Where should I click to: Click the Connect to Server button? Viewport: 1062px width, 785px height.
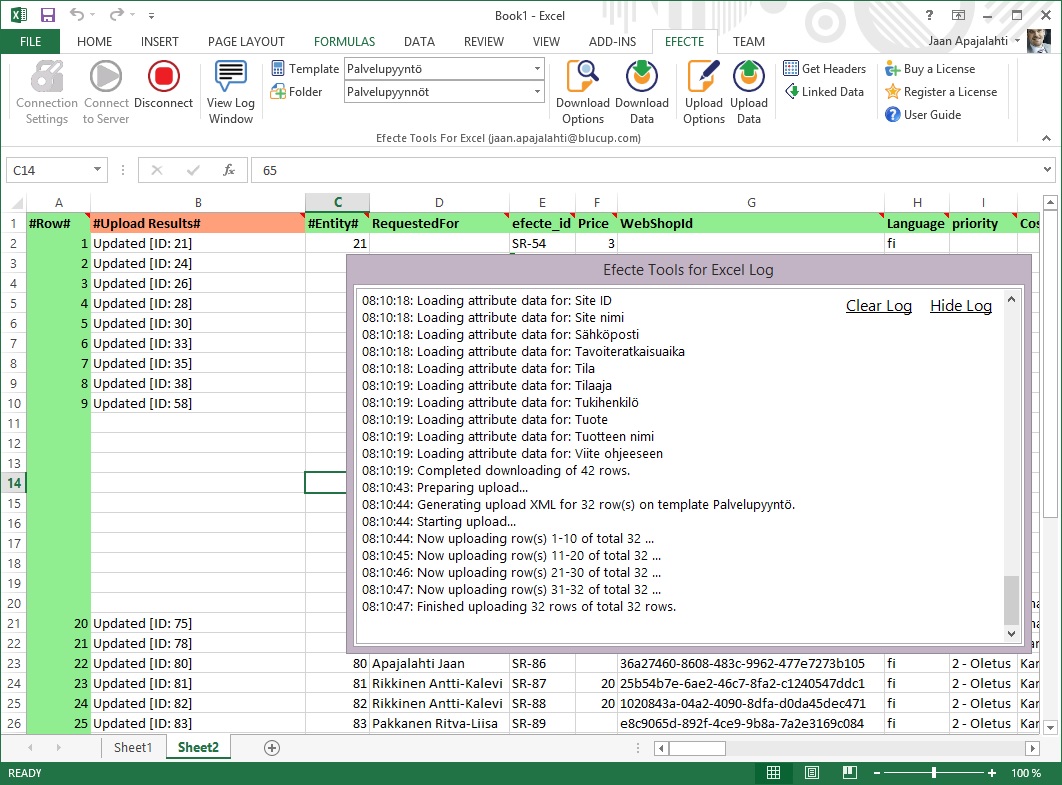[106, 93]
